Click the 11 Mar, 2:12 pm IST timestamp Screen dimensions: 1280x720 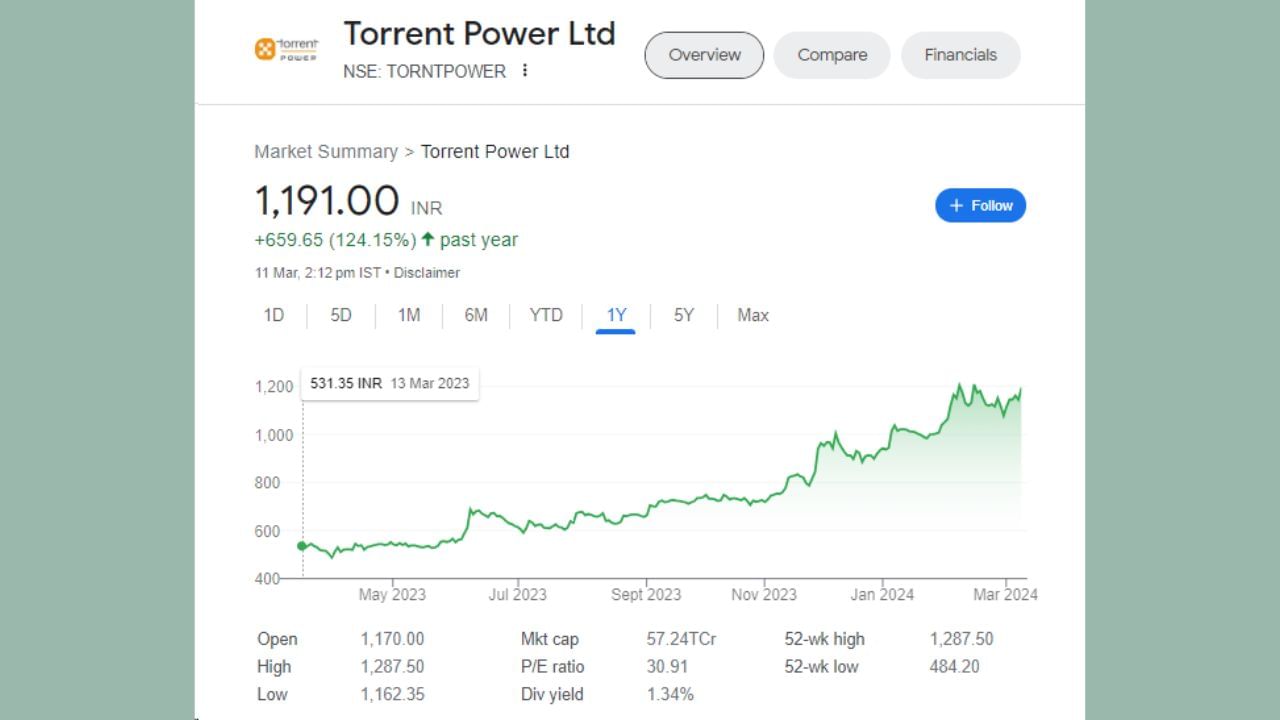click(318, 272)
